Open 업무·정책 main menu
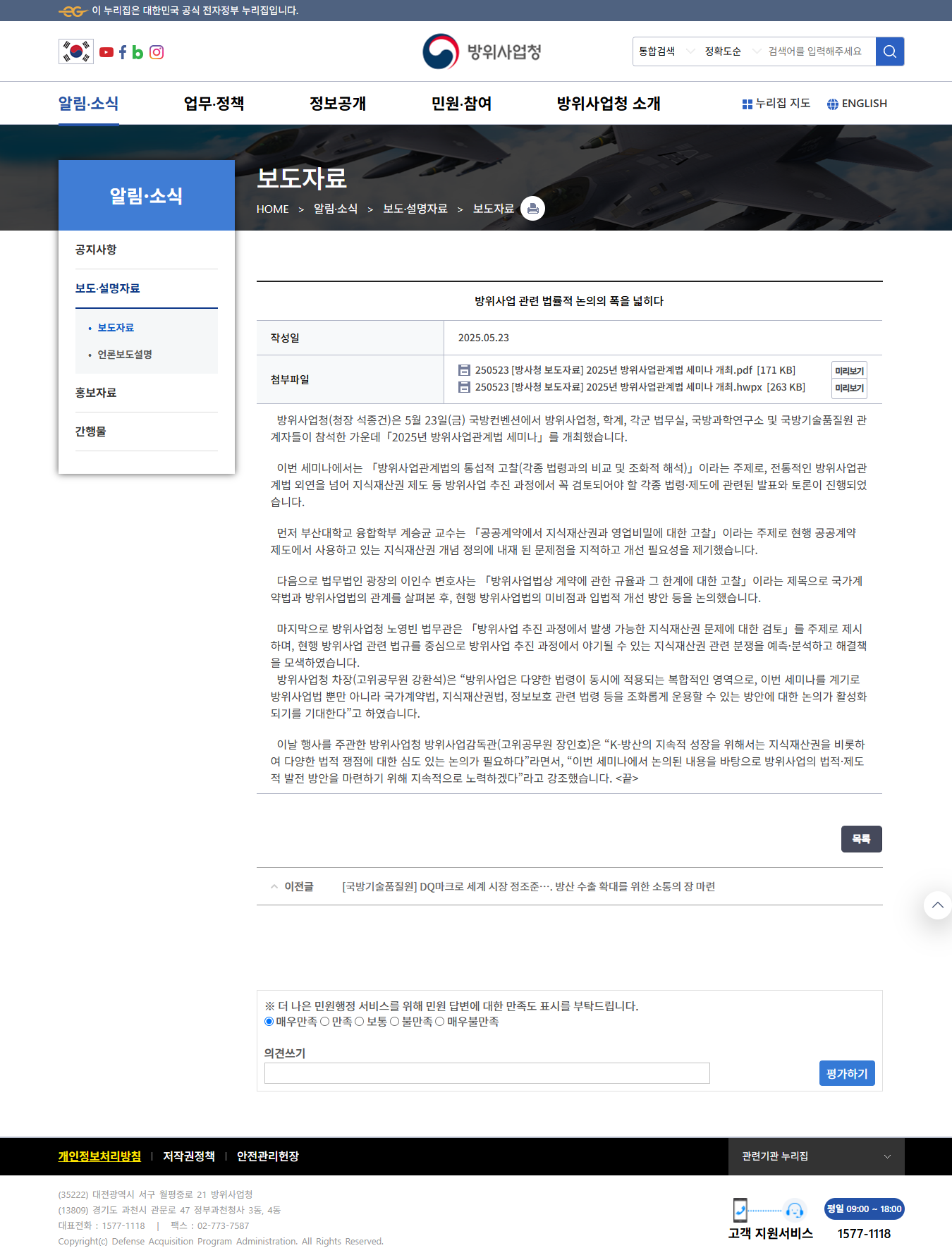952x1260 pixels. tap(214, 104)
